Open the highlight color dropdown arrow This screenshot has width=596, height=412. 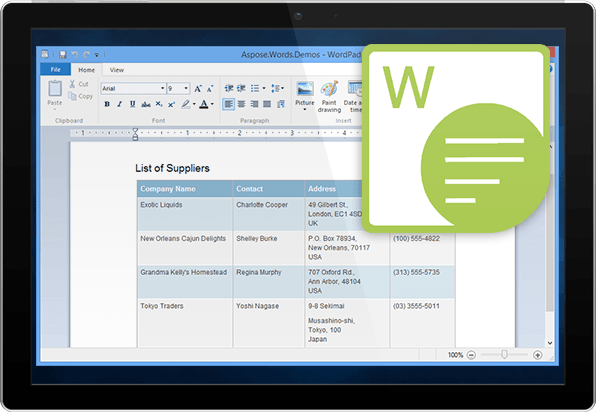click(194, 104)
